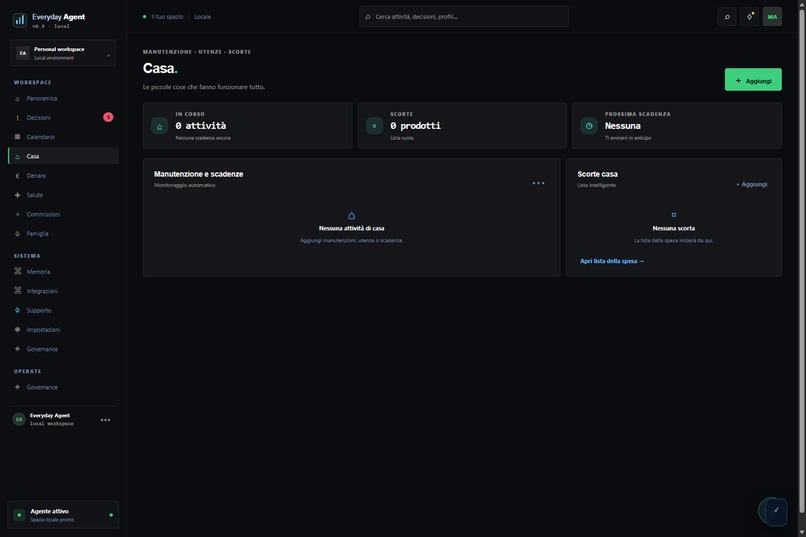Open Denaro in the sidebar
The height and width of the screenshot is (537, 806).
pos(63,176)
